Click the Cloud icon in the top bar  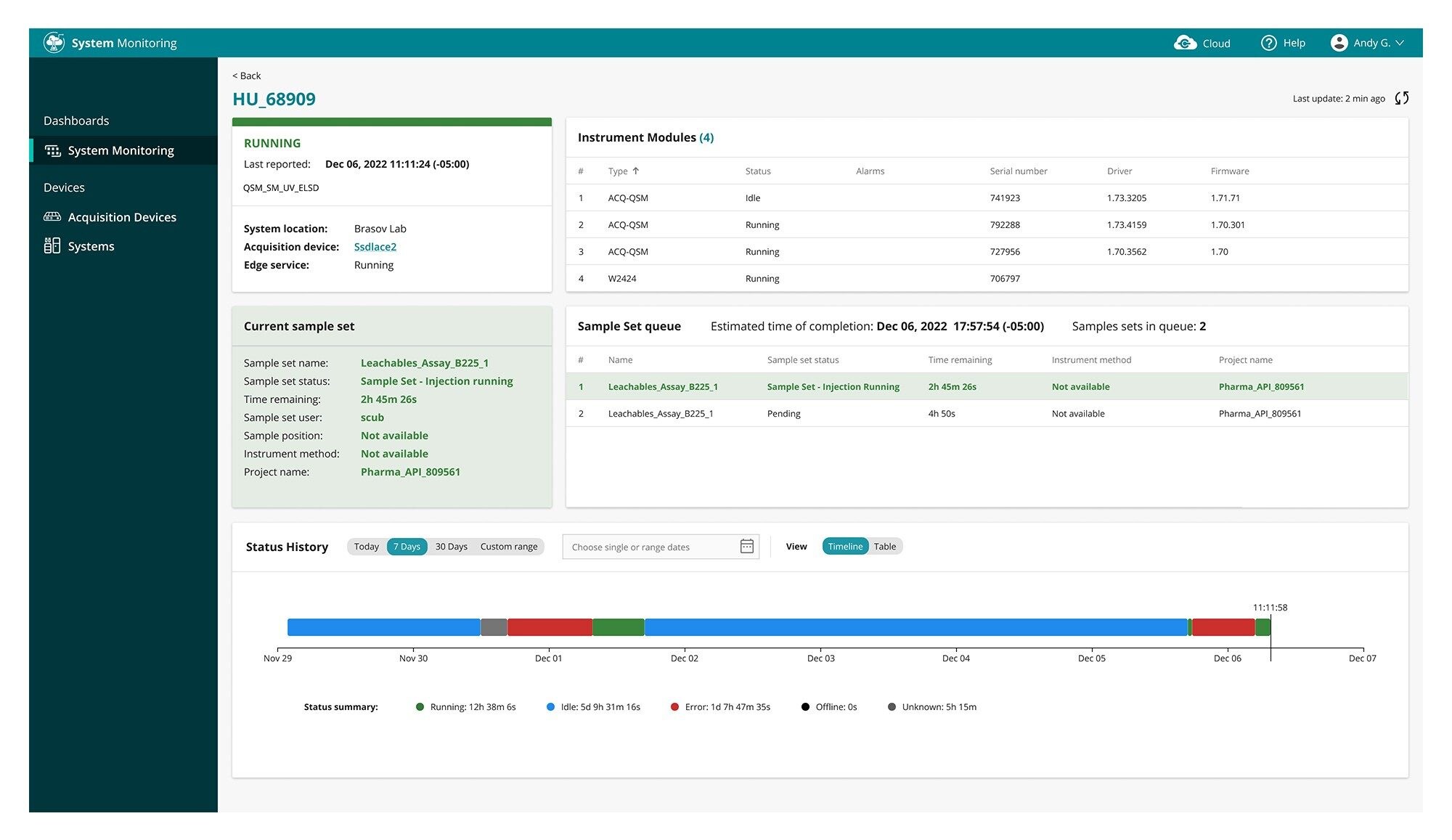click(1185, 43)
